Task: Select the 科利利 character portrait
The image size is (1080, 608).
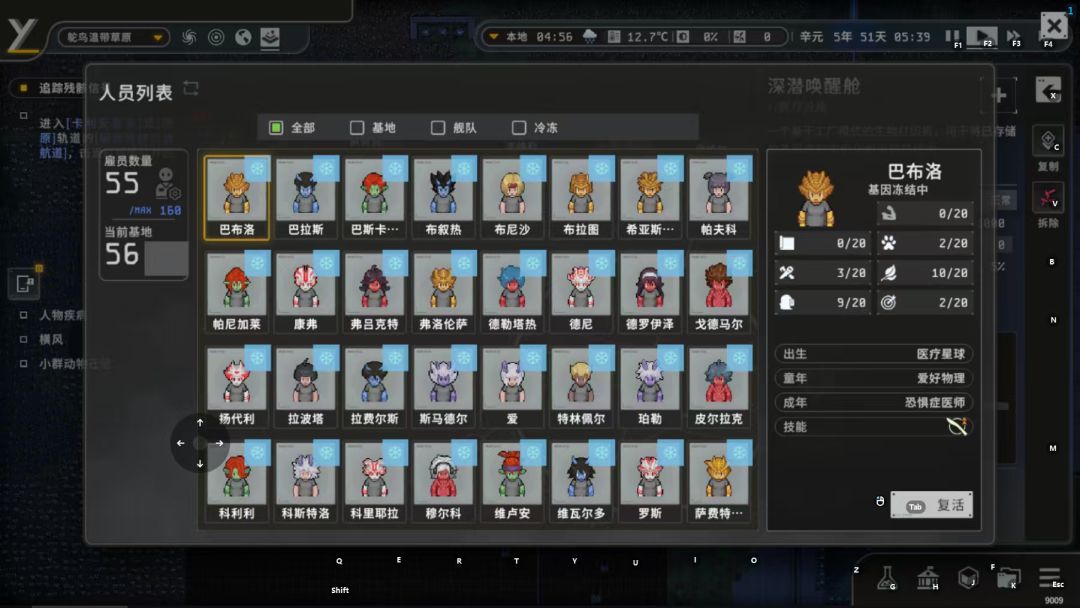Action: pos(237,481)
